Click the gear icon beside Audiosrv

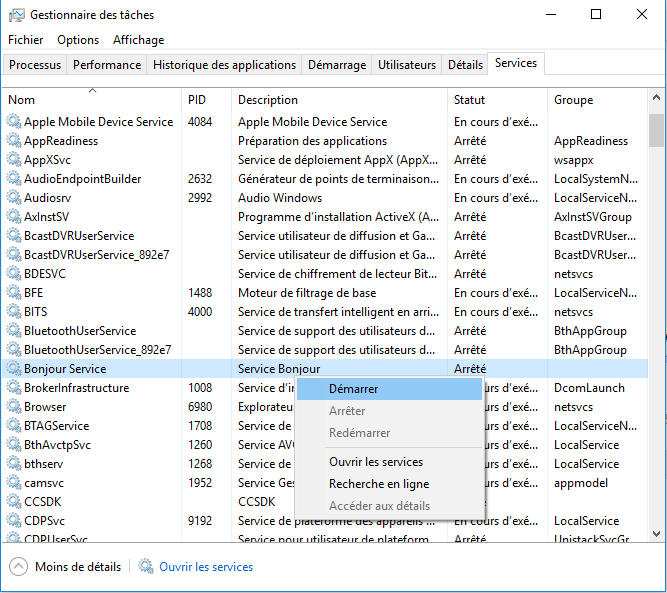(14, 198)
